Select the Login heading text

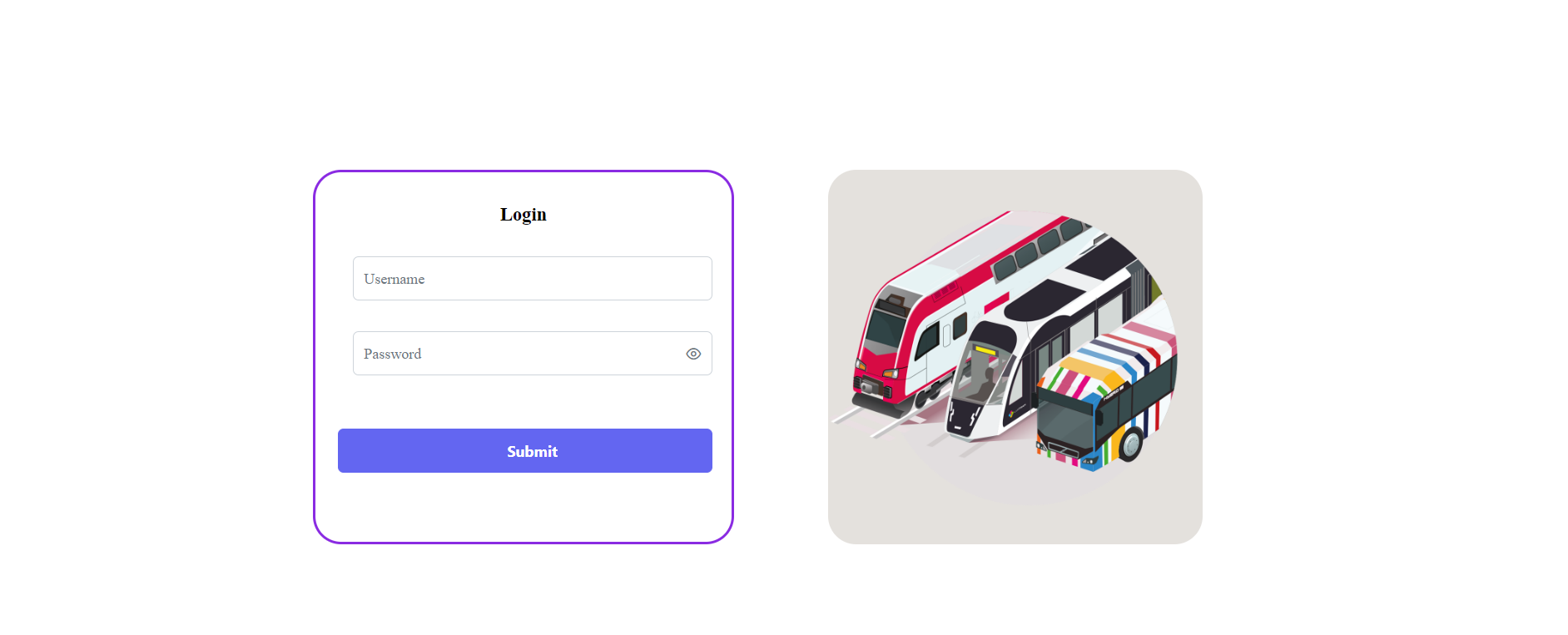tap(523, 215)
